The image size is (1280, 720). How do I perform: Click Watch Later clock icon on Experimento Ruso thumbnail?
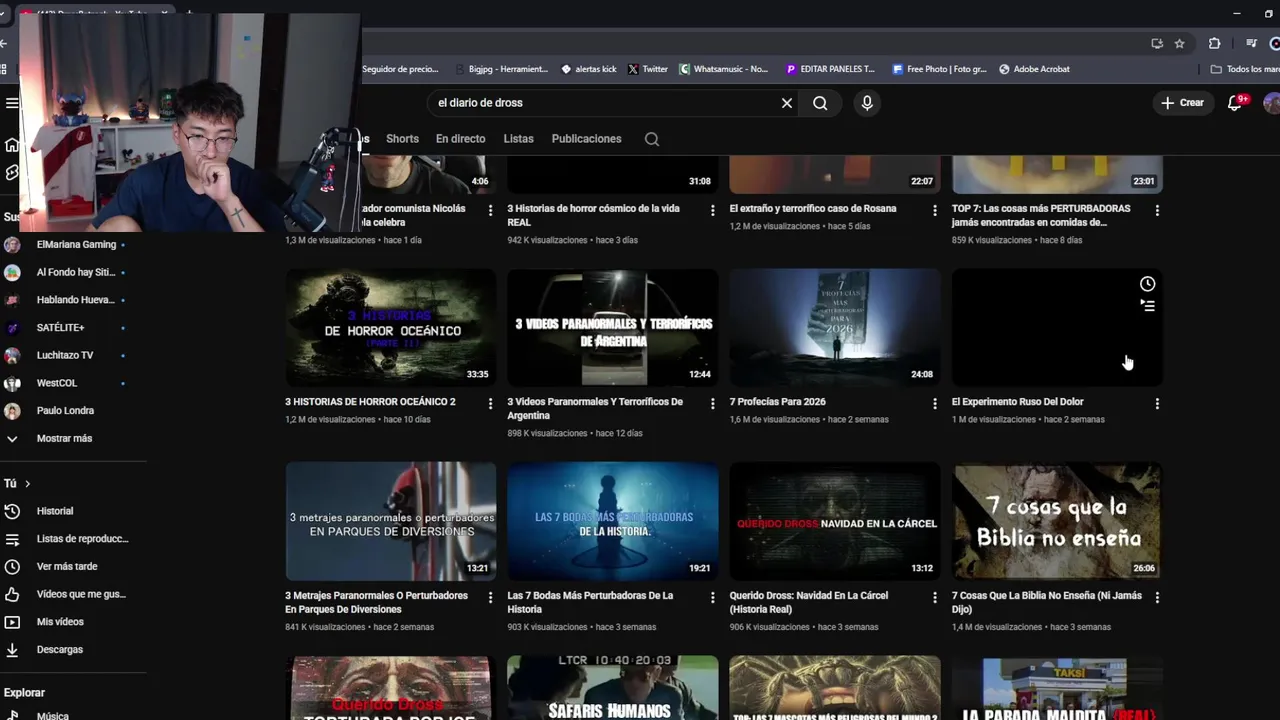1147,284
